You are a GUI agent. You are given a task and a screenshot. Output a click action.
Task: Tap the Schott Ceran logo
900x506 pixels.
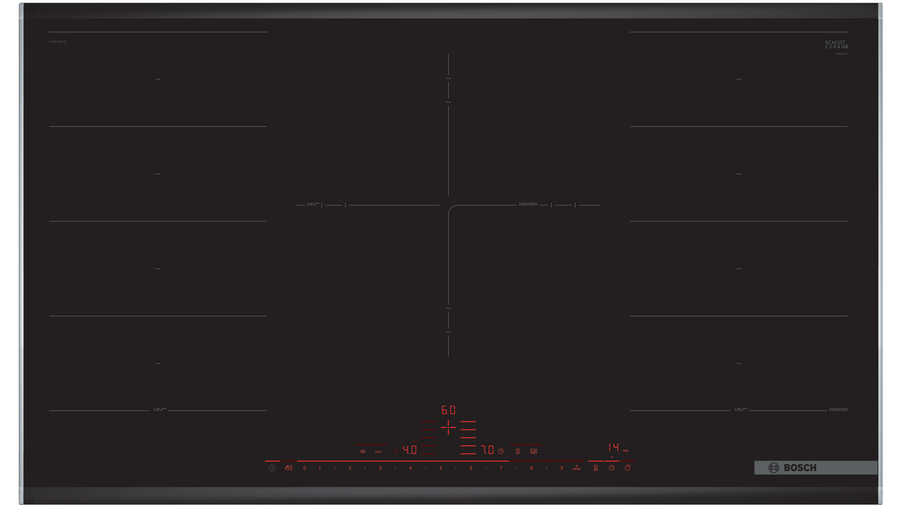(x=836, y=45)
